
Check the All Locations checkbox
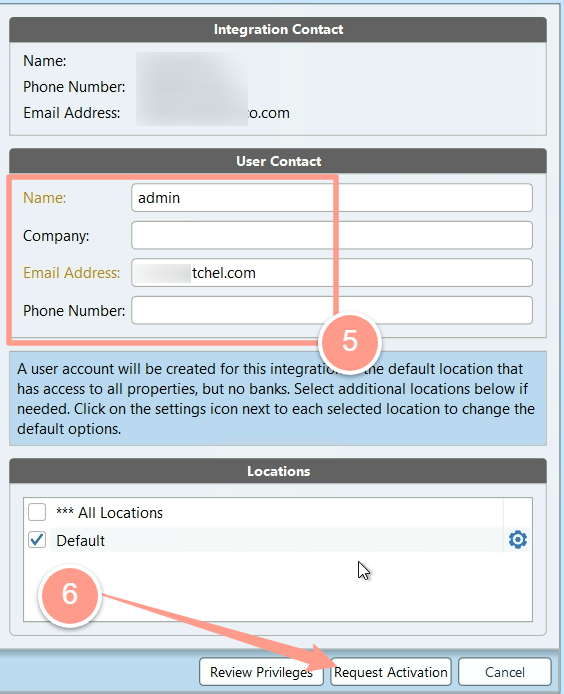[37, 512]
